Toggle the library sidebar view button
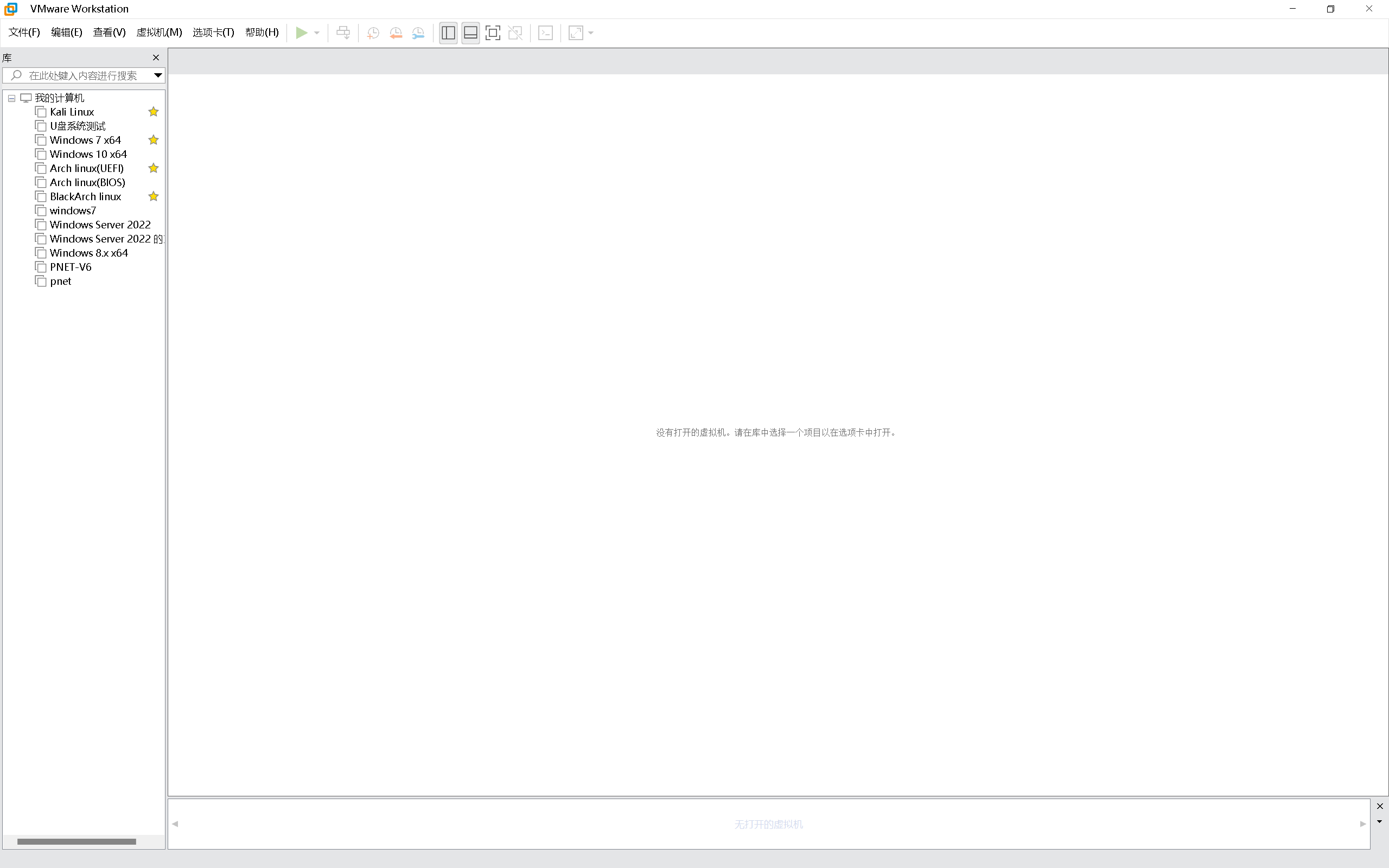Screen dimensions: 1389x868 pyautogui.click(x=448, y=33)
